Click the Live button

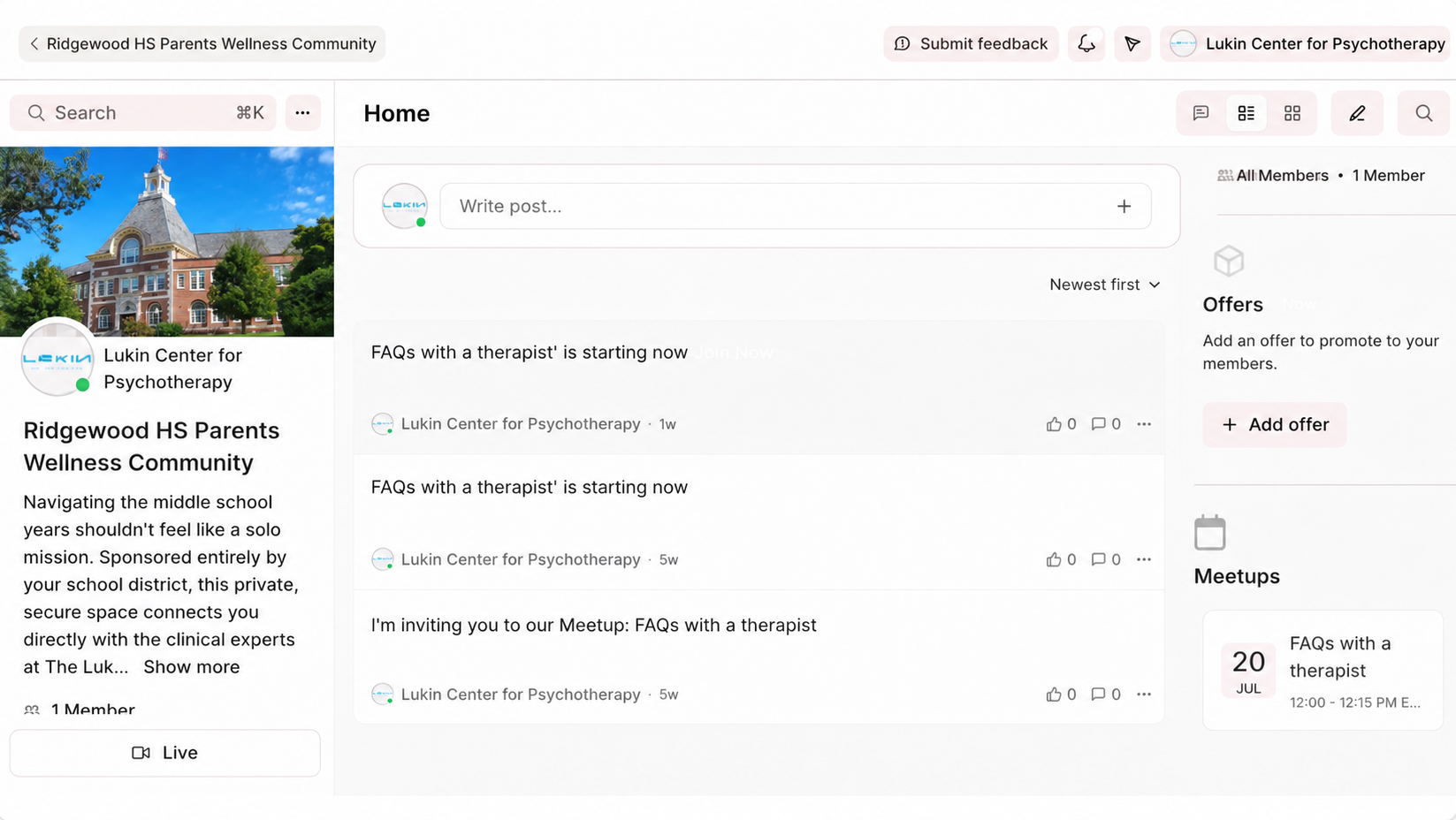pyautogui.click(x=165, y=753)
